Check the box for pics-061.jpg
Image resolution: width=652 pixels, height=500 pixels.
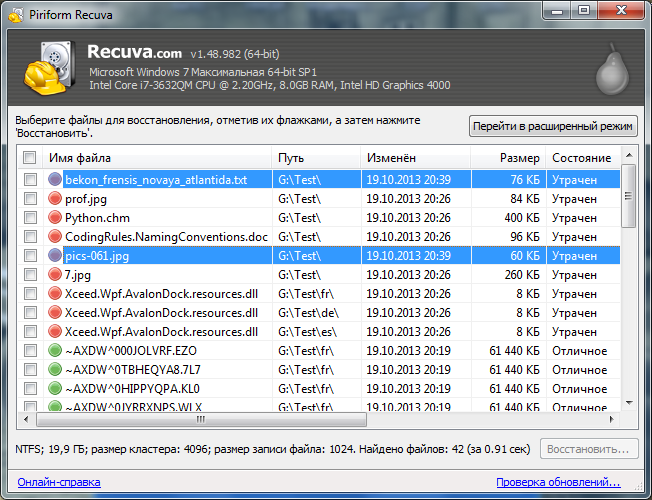[x=30, y=255]
